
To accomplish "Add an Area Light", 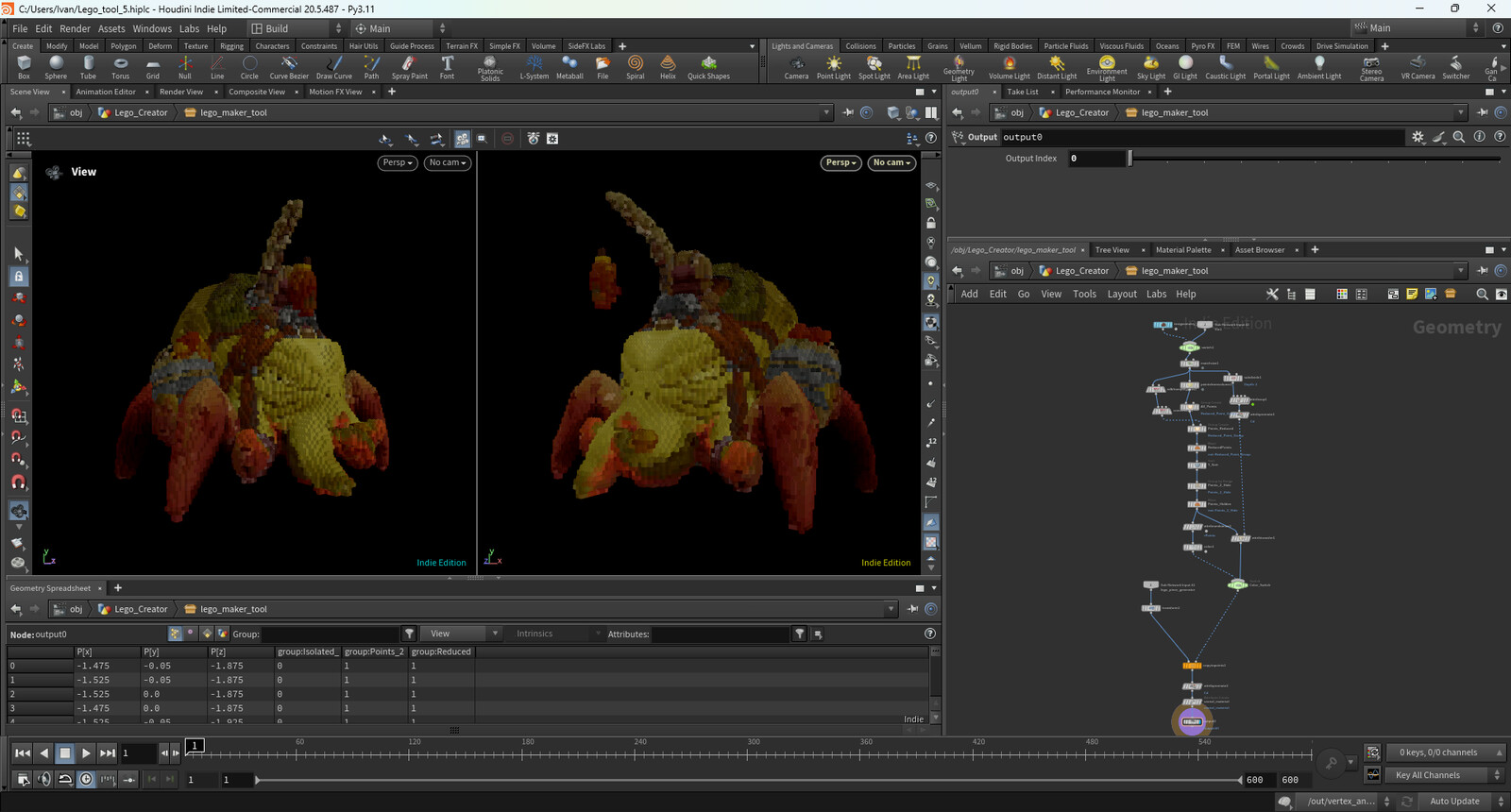I will click(x=913, y=67).
